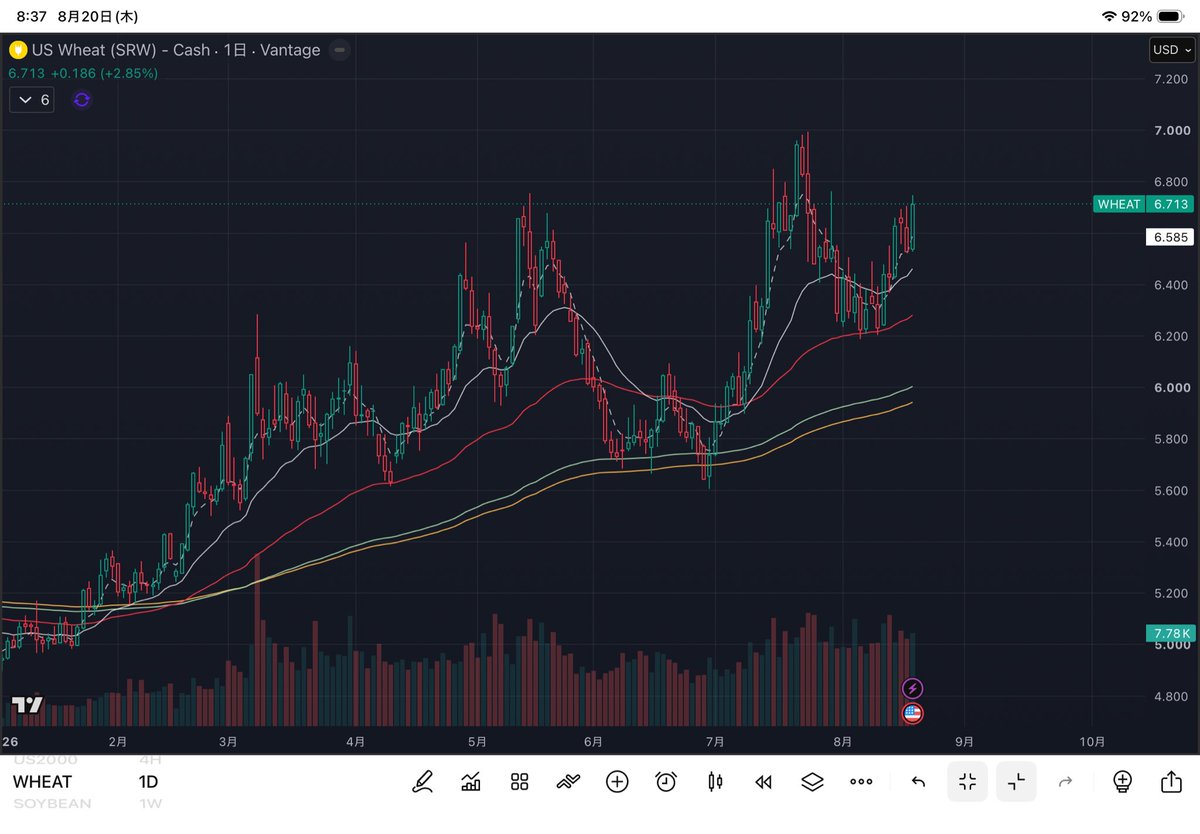Tap the compare lines icon in toolbar

568,782
